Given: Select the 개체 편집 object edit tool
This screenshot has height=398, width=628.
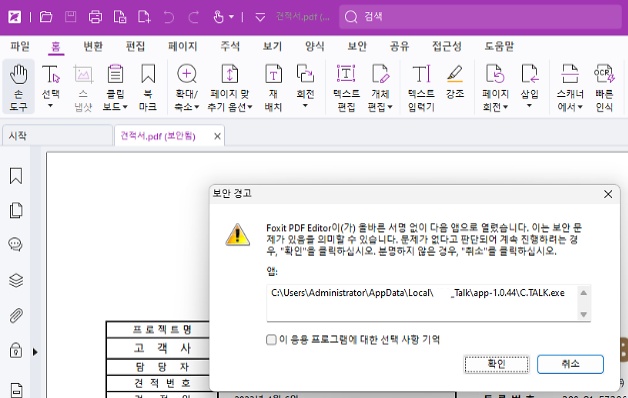Looking at the screenshot, I should (x=380, y=87).
